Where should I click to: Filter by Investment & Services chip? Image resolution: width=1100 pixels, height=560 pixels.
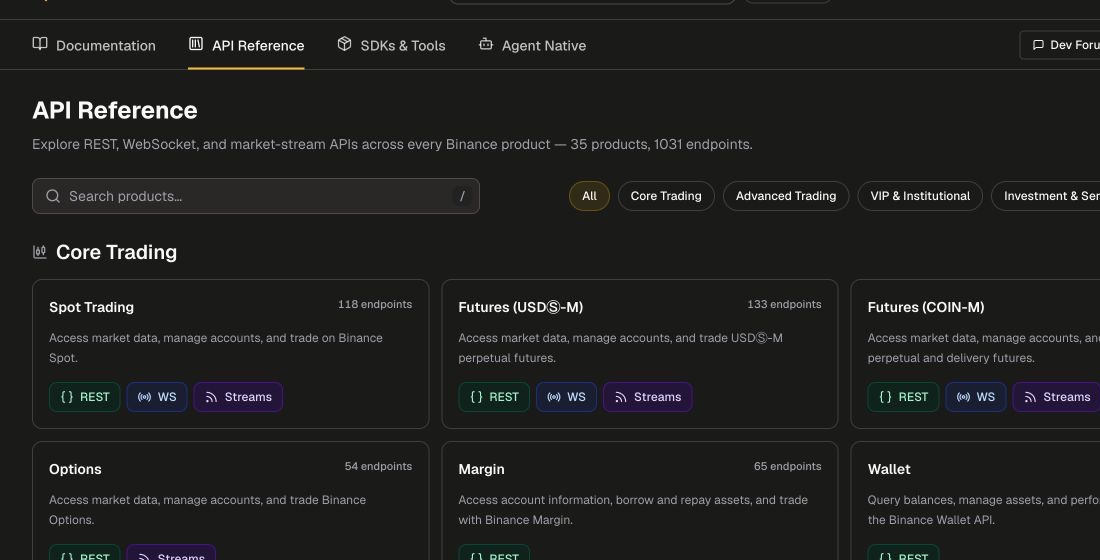pyautogui.click(x=1045, y=196)
